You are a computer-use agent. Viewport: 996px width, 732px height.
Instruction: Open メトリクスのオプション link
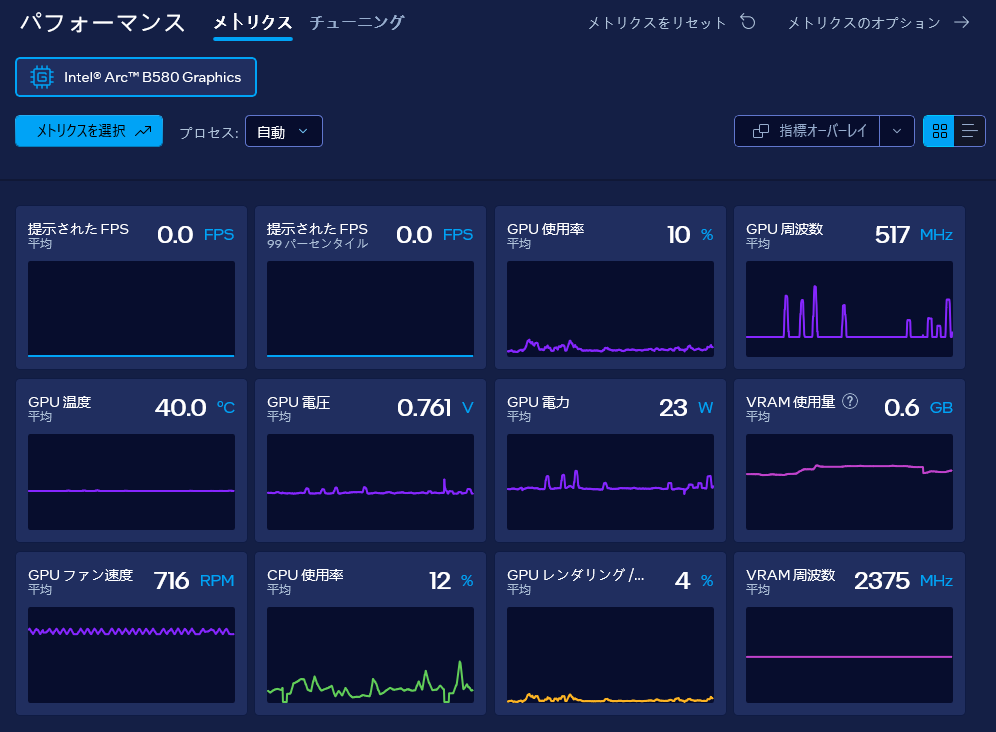(x=864, y=23)
